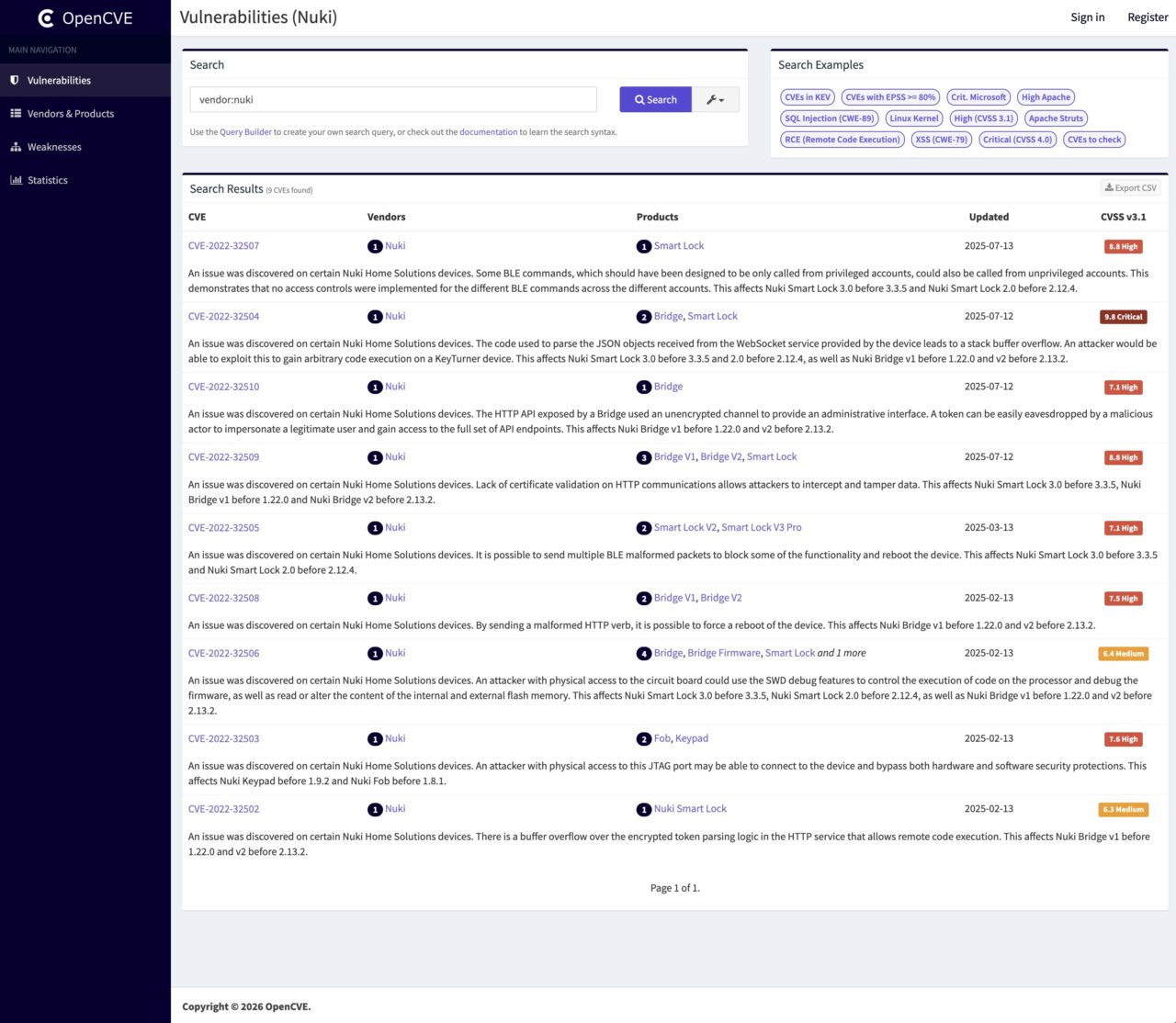Click the vendor:nuki search field

(393, 100)
